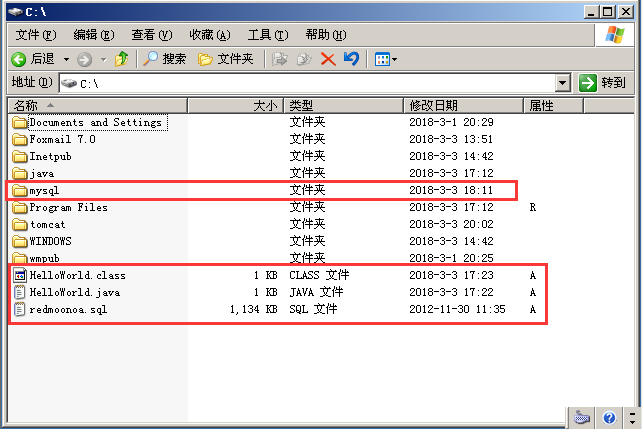Click the 'R' attribute of Program Files
This screenshot has width=643, height=429.
click(533, 207)
